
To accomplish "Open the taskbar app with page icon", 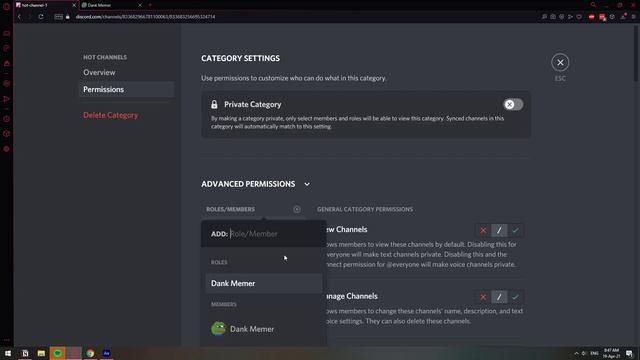I will pos(25,353).
